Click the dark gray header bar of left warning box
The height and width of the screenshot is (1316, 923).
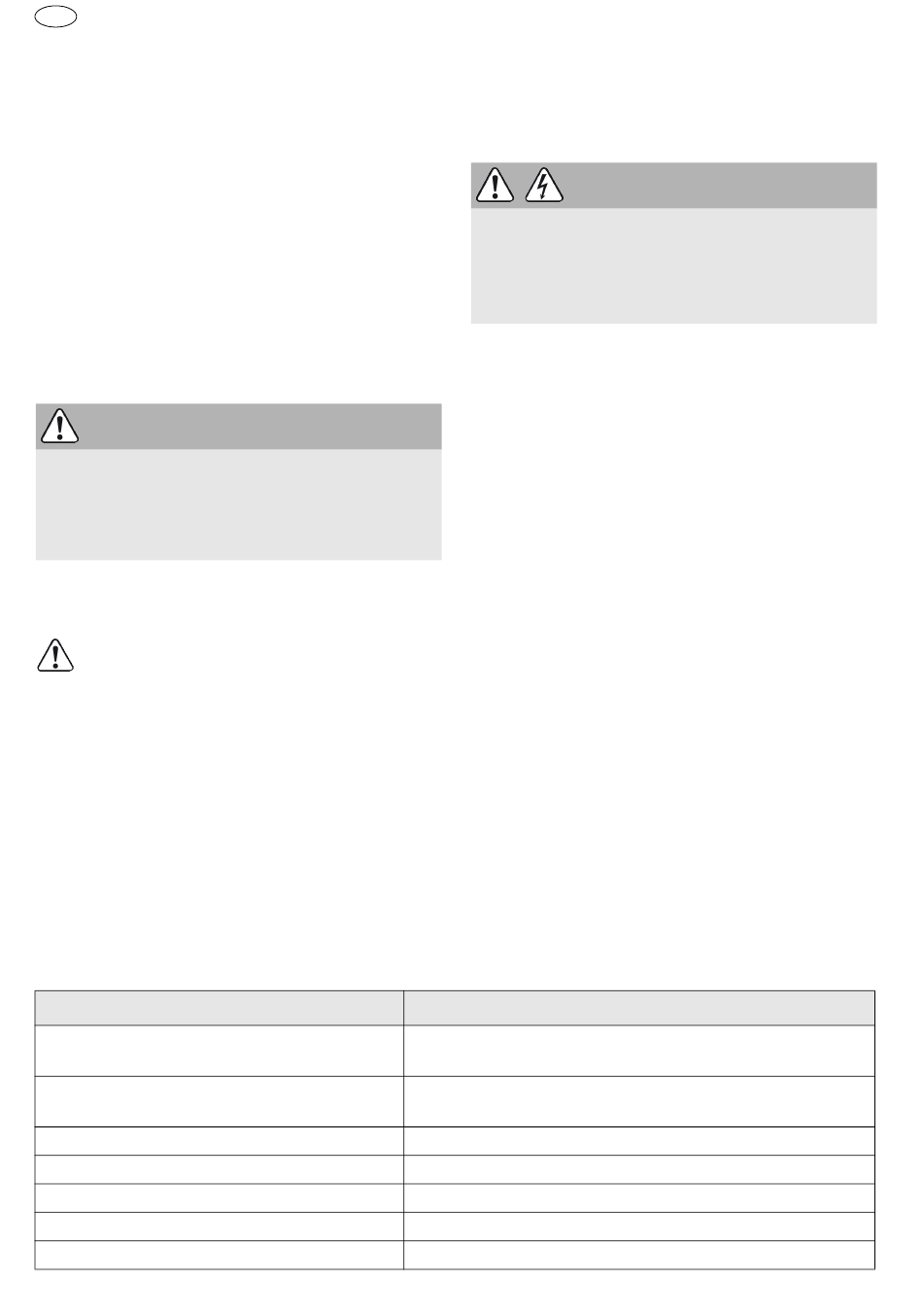coord(238,426)
